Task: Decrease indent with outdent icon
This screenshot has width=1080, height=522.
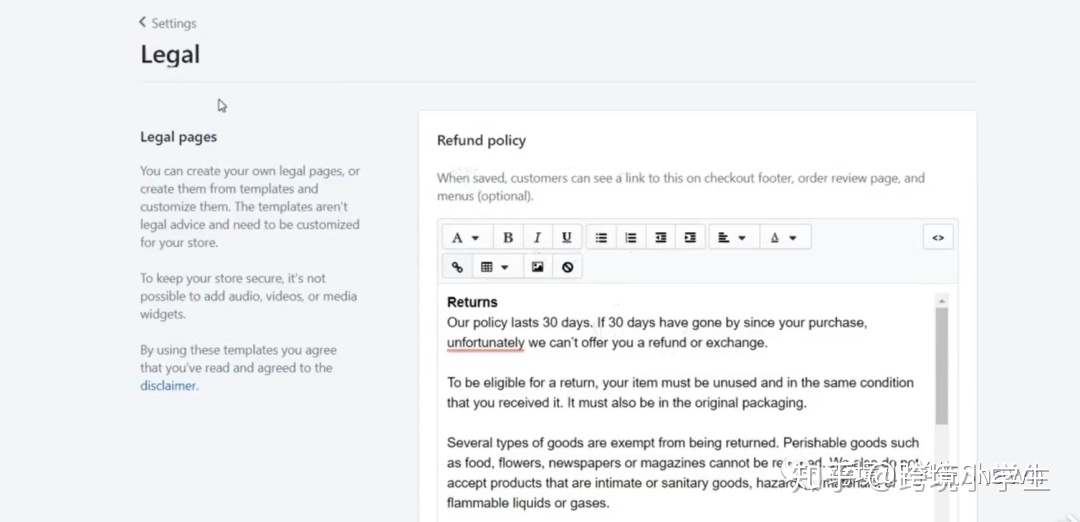Action: (661, 238)
